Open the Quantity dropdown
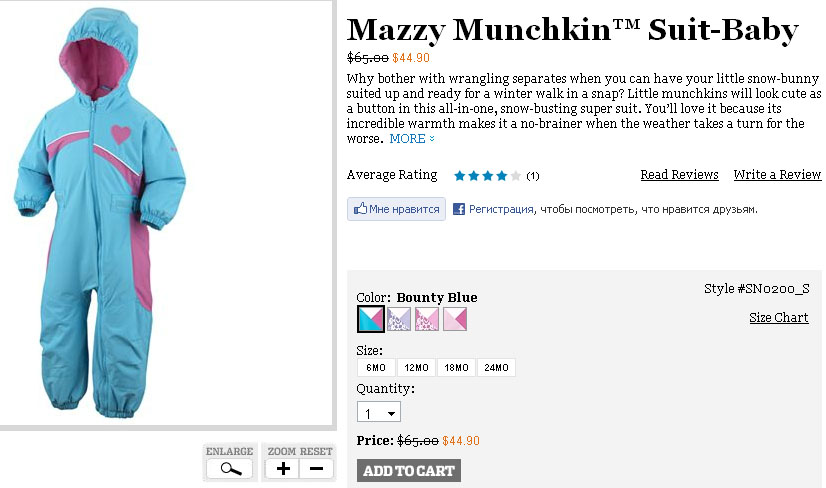 [x=379, y=412]
